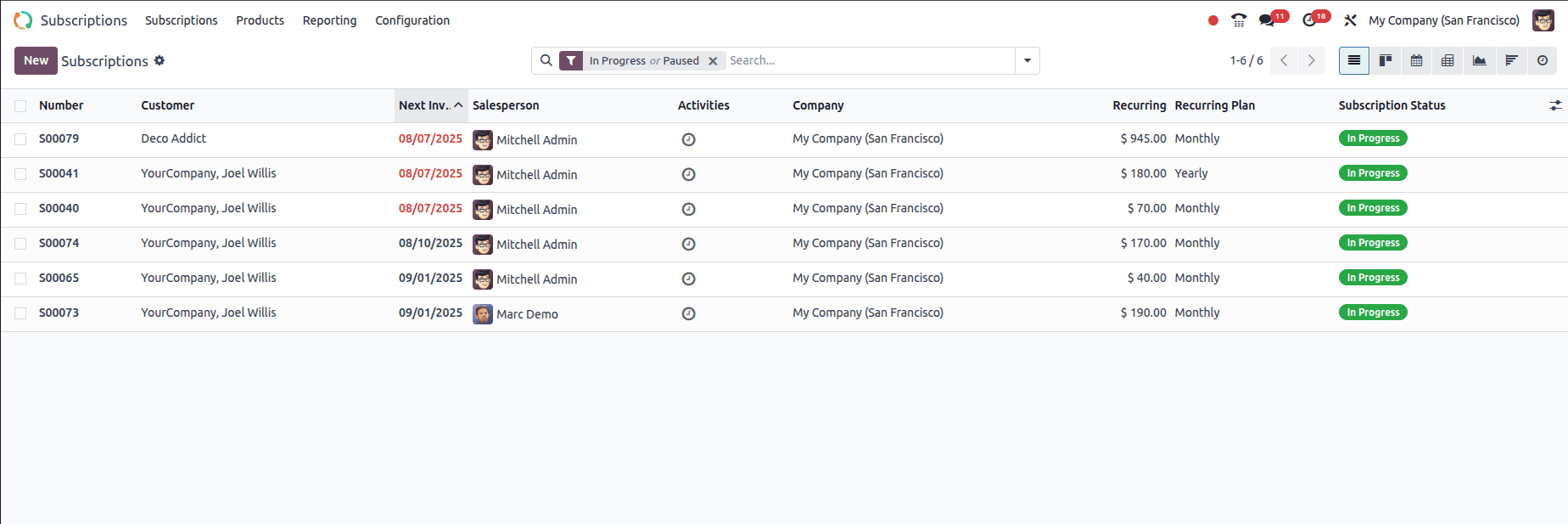Click the New subscription button
Image resolution: width=1568 pixels, height=524 pixels.
(36, 60)
